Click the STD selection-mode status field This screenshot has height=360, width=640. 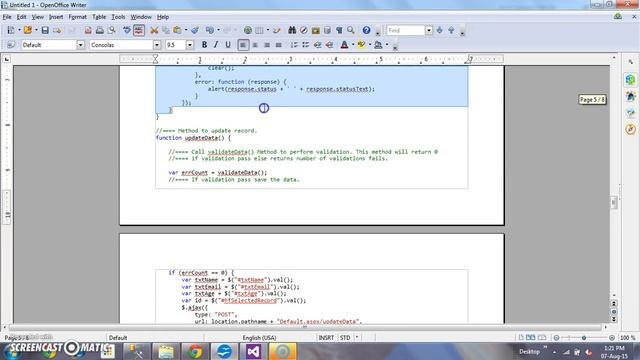[345, 338]
